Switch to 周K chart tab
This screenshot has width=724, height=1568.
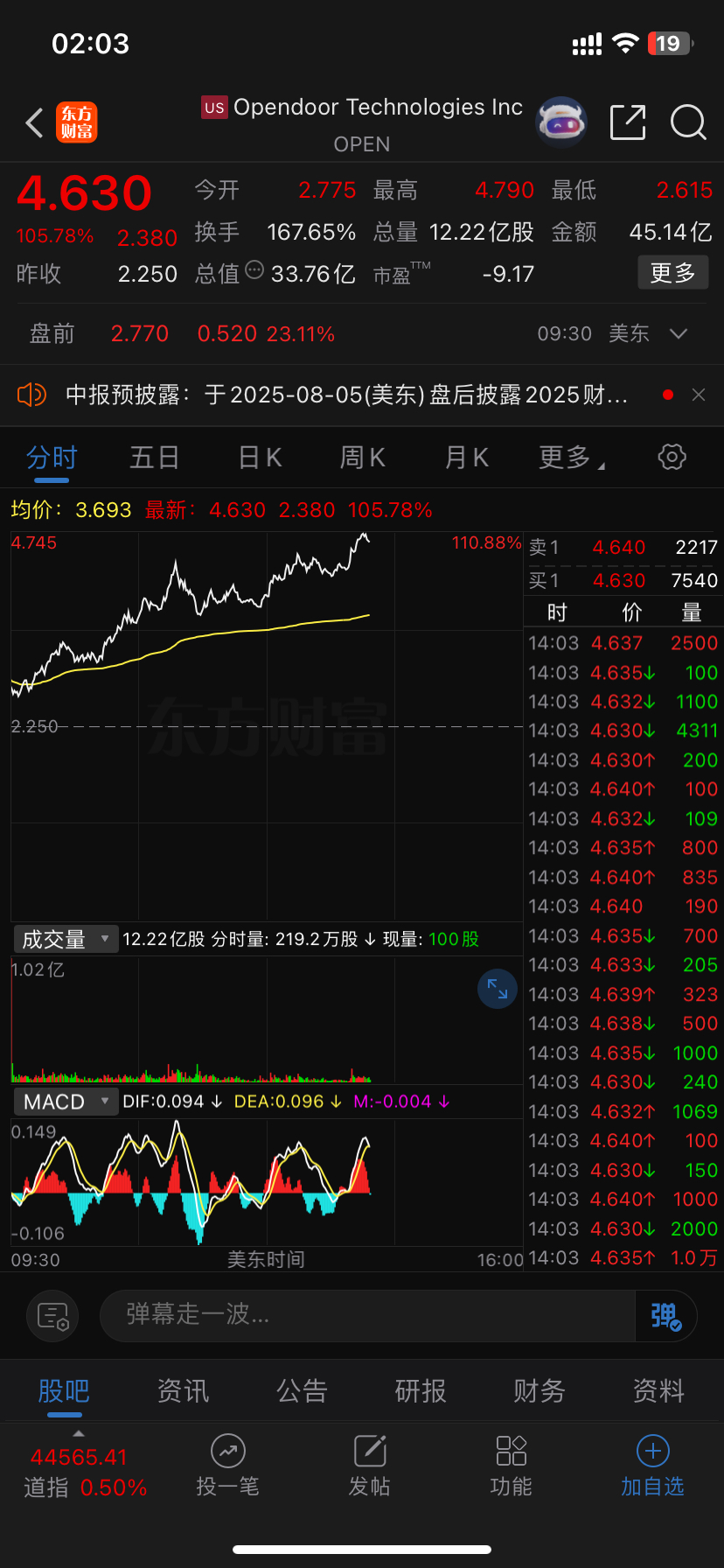point(363,457)
